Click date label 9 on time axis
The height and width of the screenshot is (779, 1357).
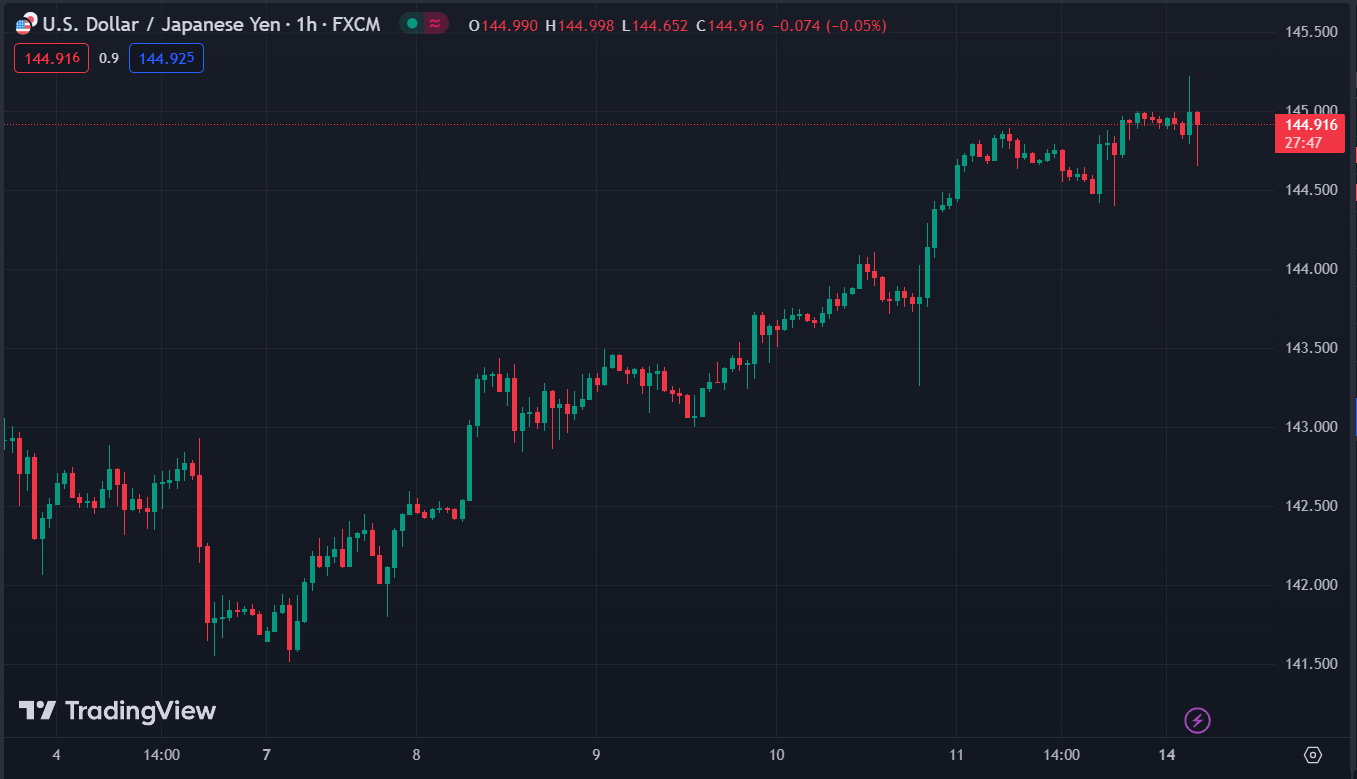pyautogui.click(x=596, y=755)
